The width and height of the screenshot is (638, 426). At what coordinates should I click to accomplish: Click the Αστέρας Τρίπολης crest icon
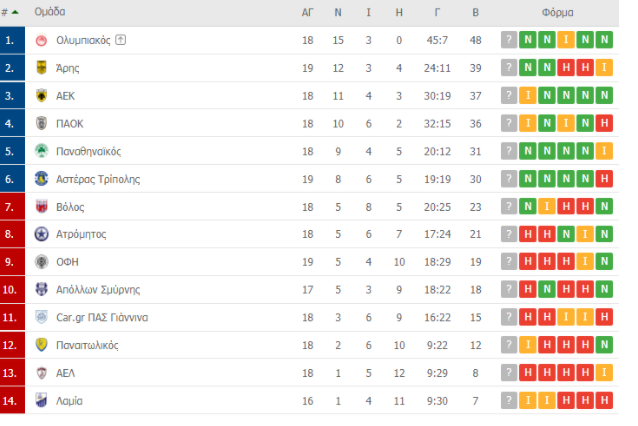click(x=41, y=179)
